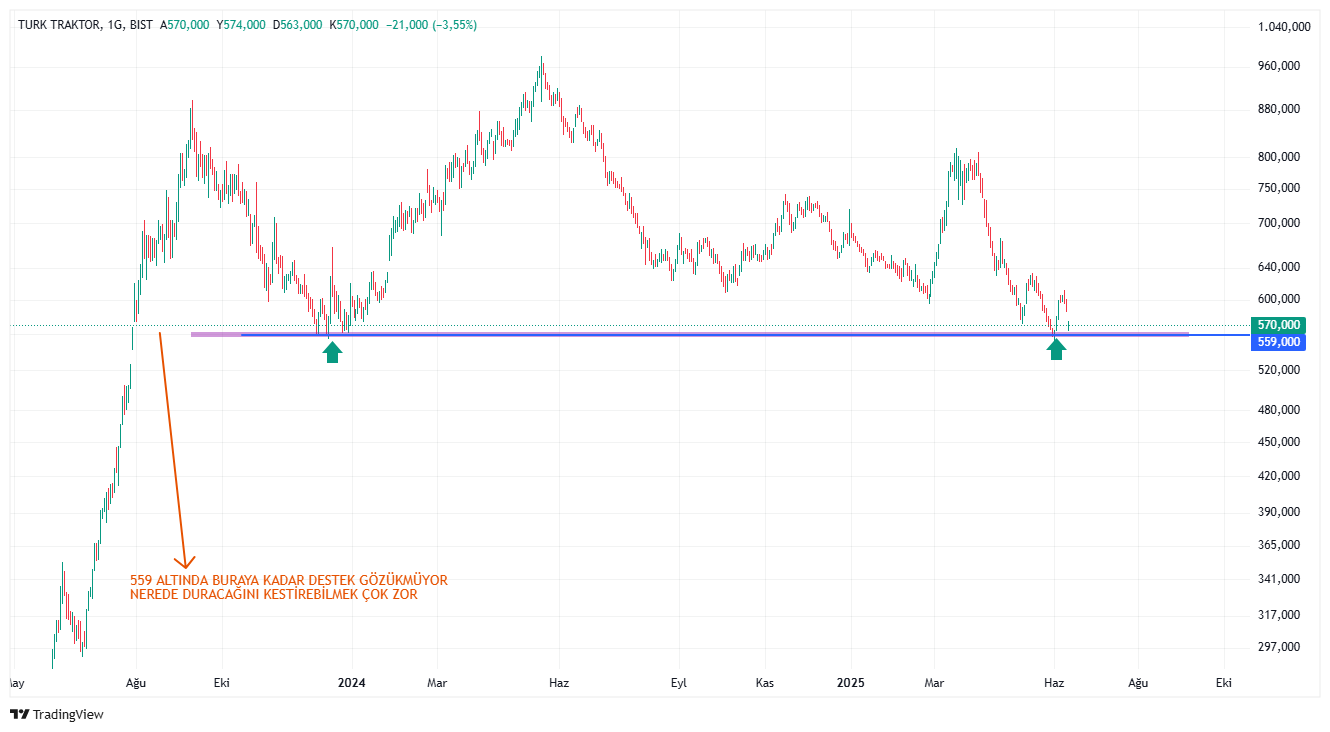Click the first Ağu label on time axis
The image size is (1330, 732).
pyautogui.click(x=136, y=683)
